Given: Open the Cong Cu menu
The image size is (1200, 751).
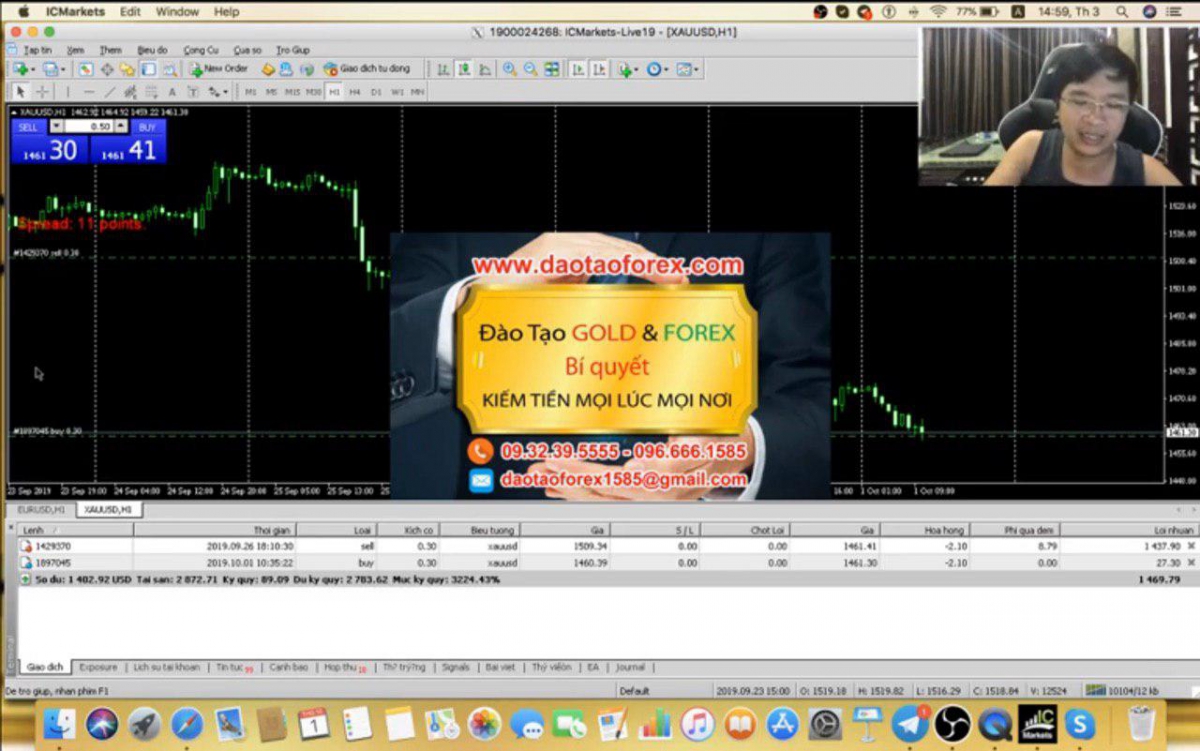Looking at the screenshot, I should [x=201, y=50].
